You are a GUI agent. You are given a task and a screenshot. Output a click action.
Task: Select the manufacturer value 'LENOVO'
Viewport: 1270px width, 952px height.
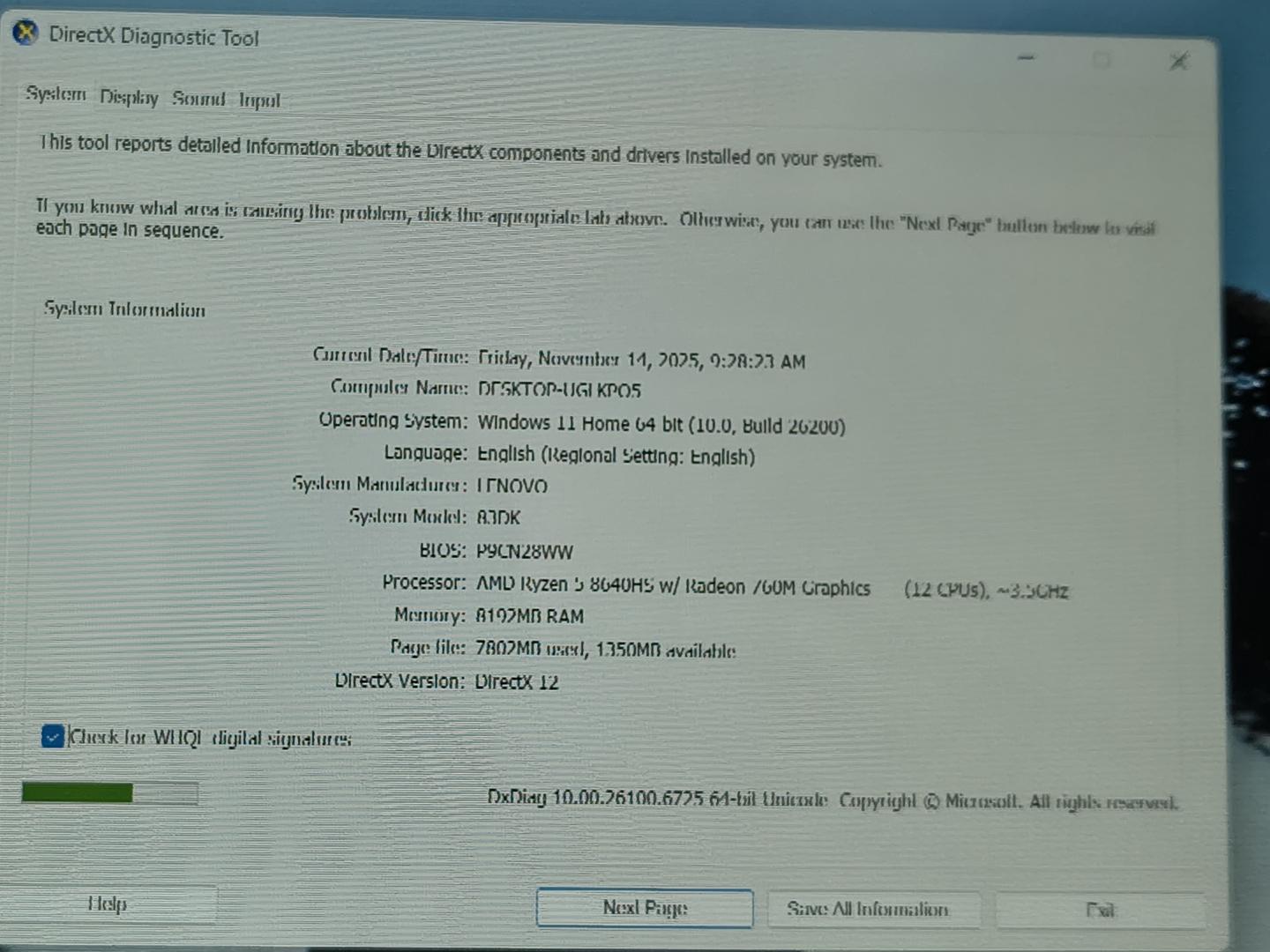[512, 486]
